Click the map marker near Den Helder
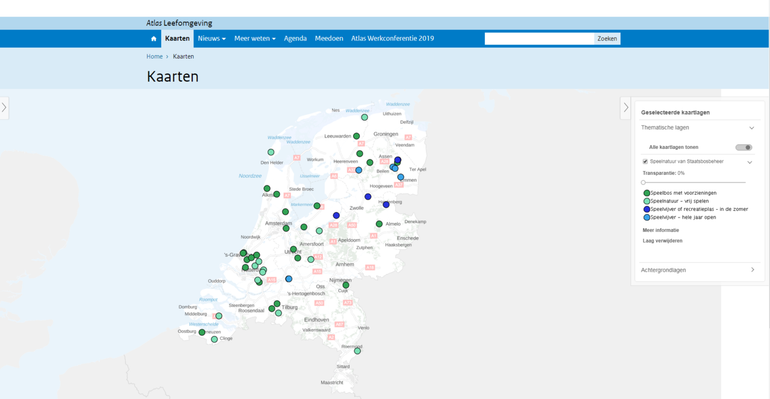Screen dimensions: 770x399 271,152
